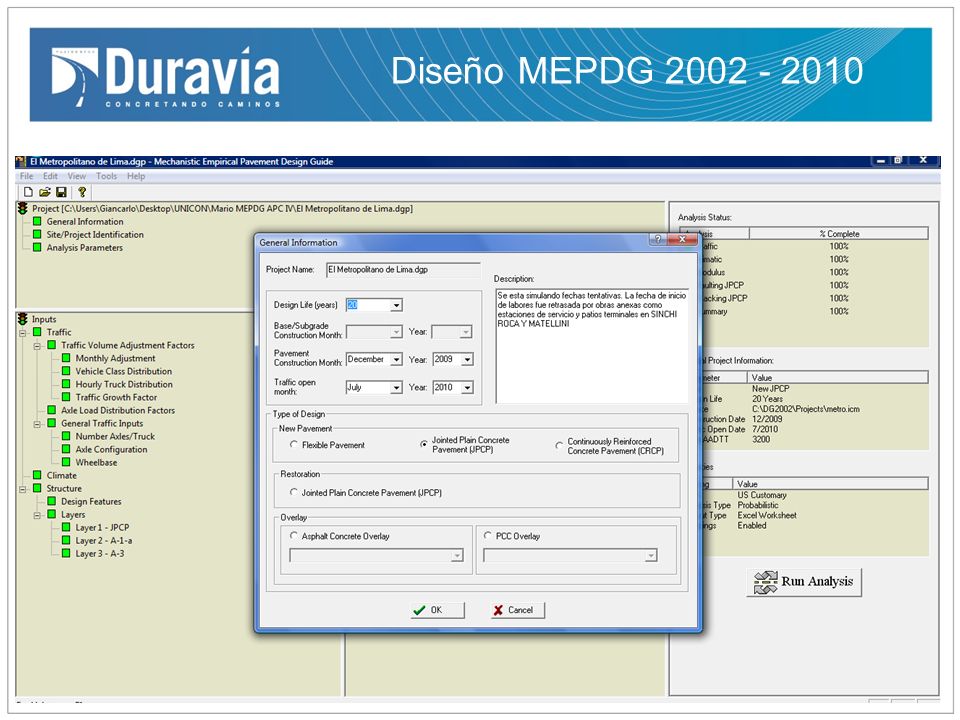Screen dimensions: 960x720
Task: Click green status icon beside Layer 1 - JPCP
Action: (x=66, y=527)
